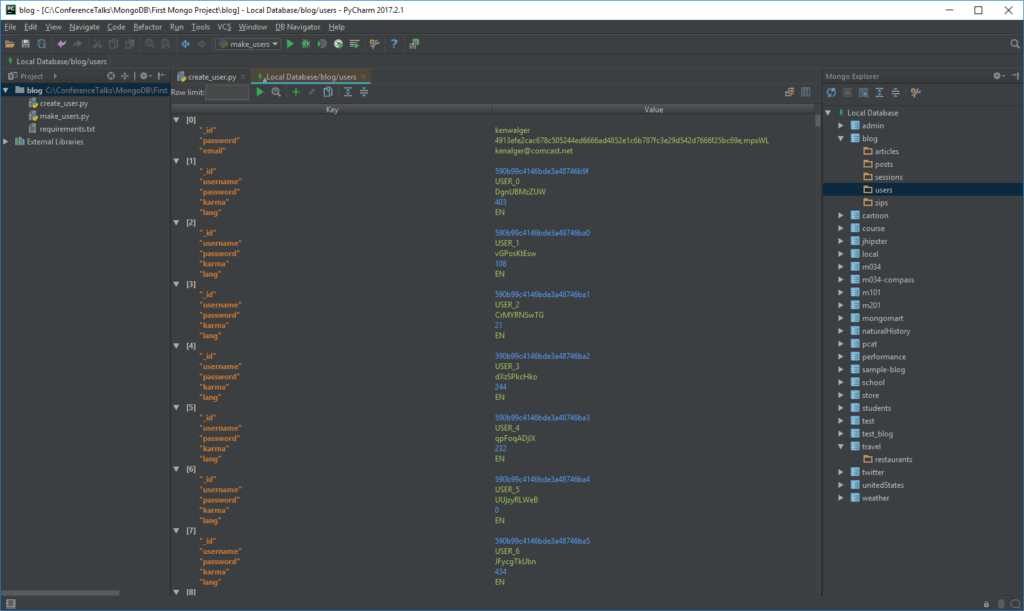1024x611 pixels.
Task: Click the copy document icon in query toolbar
Action: (x=328, y=92)
